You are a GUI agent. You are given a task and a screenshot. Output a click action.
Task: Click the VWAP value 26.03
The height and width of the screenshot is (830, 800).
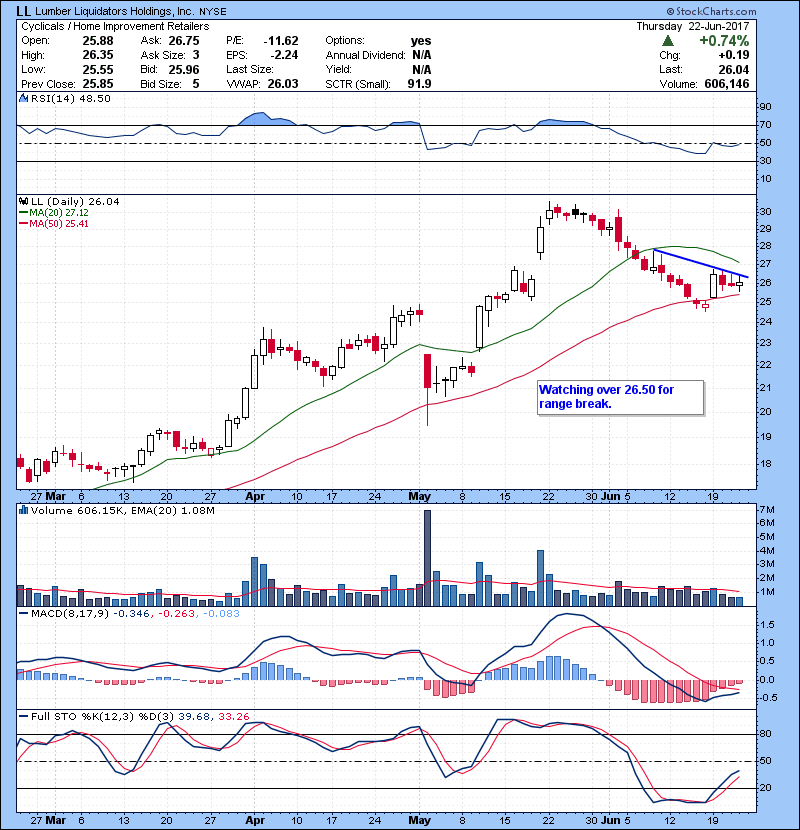(283, 84)
